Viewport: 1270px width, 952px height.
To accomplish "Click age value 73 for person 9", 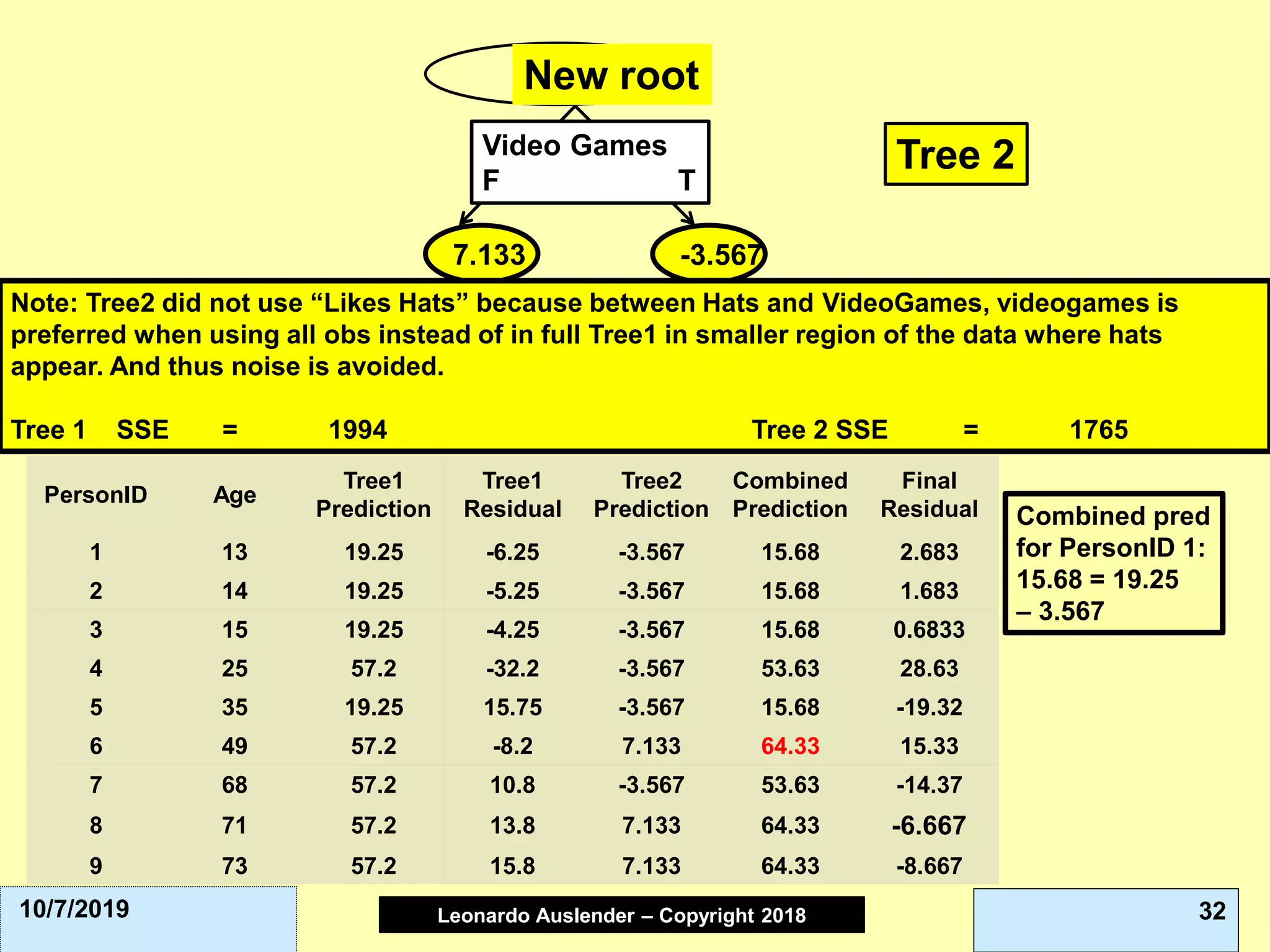I will click(x=234, y=865).
